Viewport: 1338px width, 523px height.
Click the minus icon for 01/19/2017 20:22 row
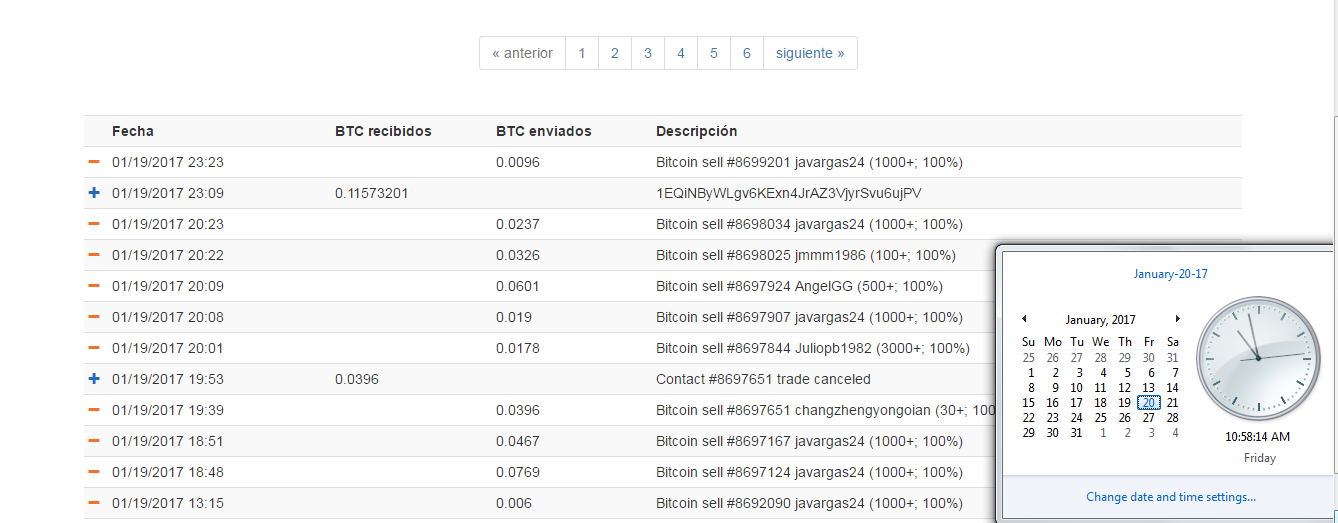click(95, 255)
